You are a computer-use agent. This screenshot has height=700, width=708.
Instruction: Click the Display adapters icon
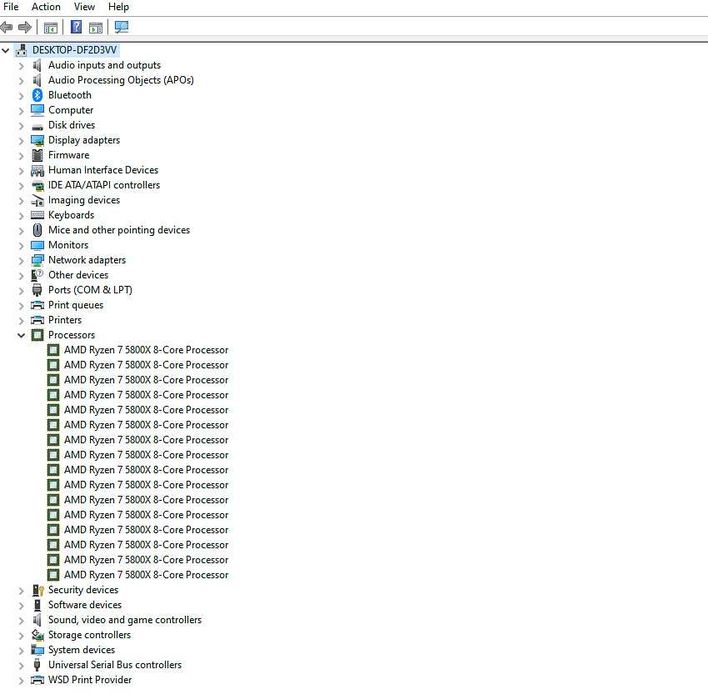tap(37, 140)
